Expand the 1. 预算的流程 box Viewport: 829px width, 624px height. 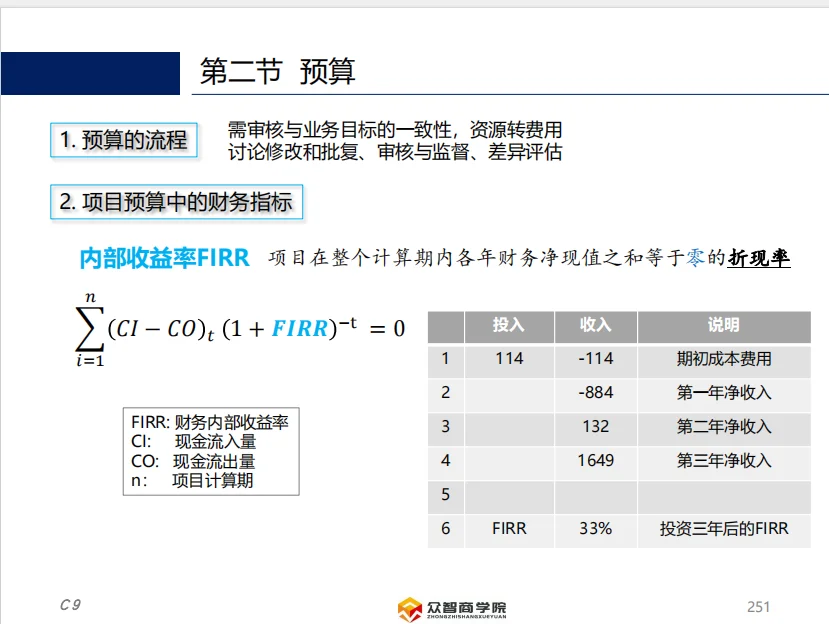pyautogui.click(x=124, y=140)
